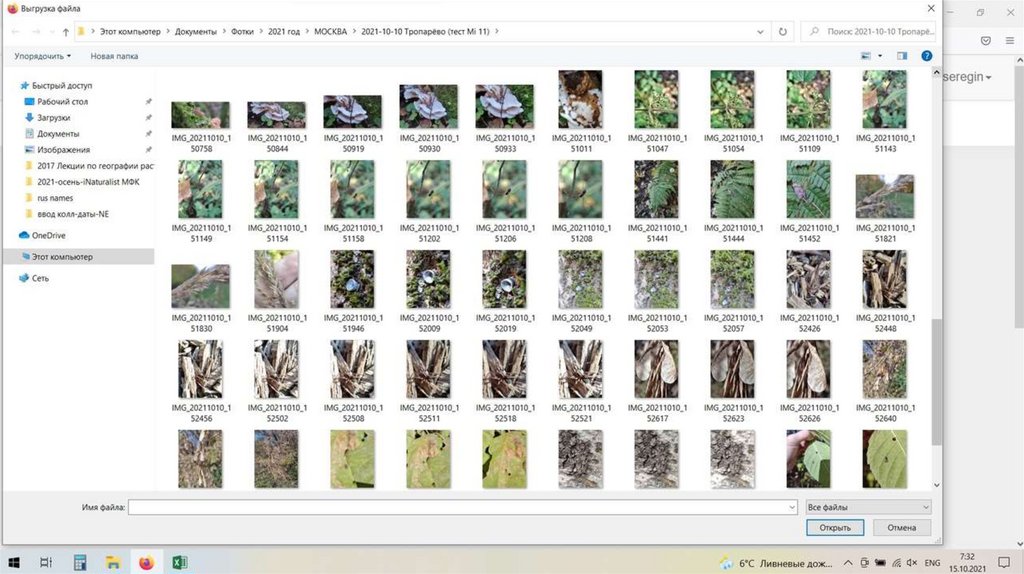The image size is (1024, 574).
Task: Open Excel from taskbar
Action: point(180,562)
